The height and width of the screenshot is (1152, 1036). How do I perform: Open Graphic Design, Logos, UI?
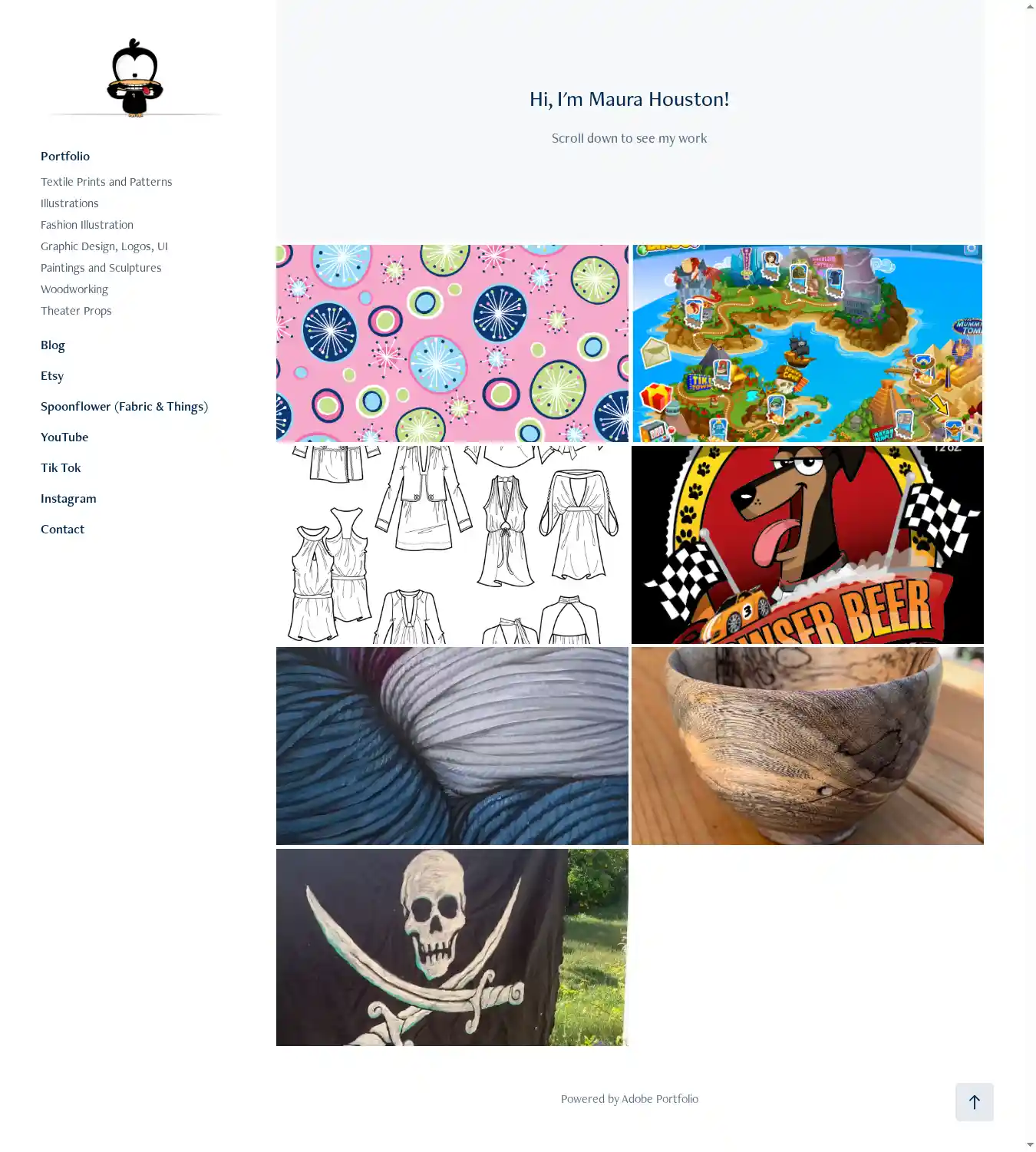click(x=104, y=246)
